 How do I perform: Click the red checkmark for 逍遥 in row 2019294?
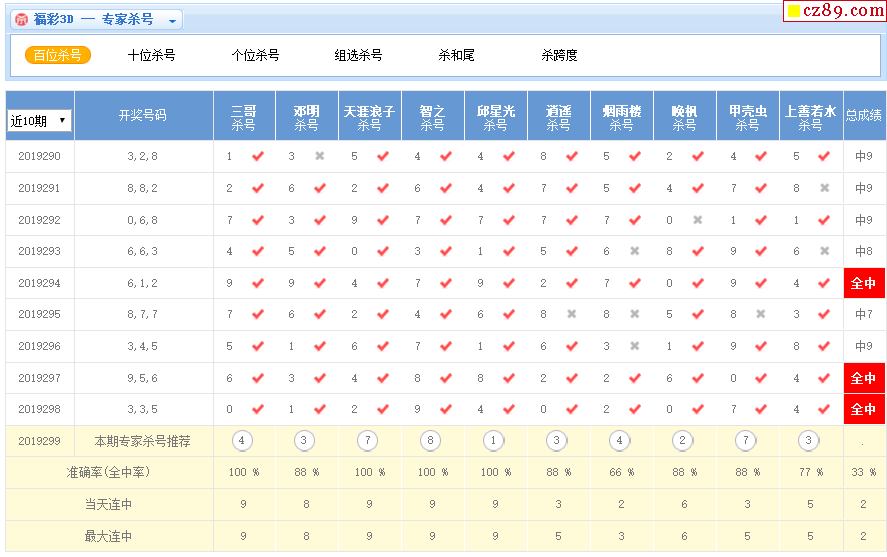572,283
